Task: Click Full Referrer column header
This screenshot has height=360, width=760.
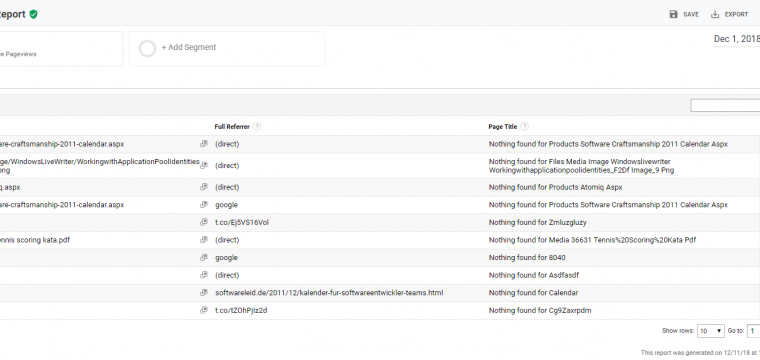Action: [x=232, y=126]
